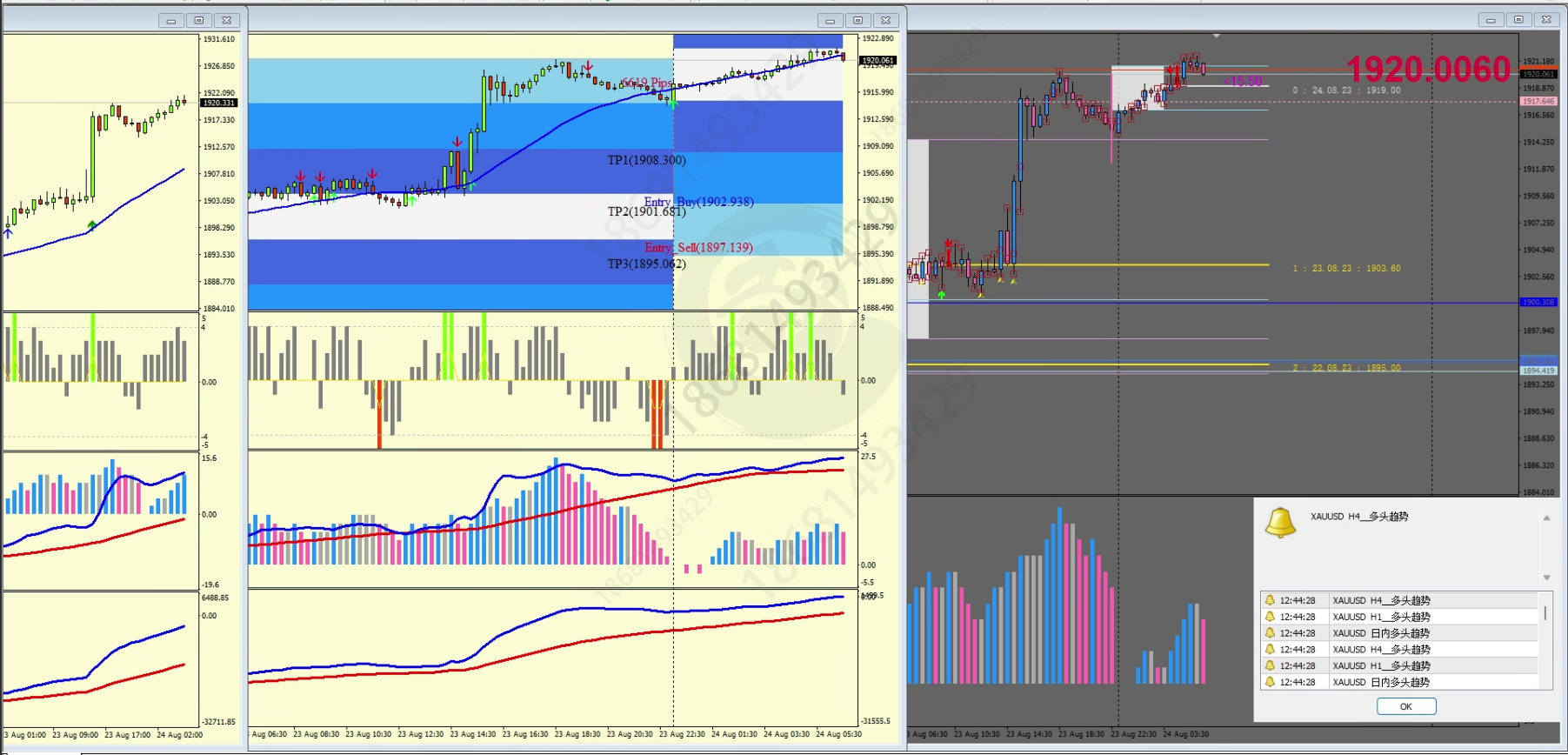
Task: Click the alert header text XAUUSD H4_多头趋势
Action: click(1359, 517)
